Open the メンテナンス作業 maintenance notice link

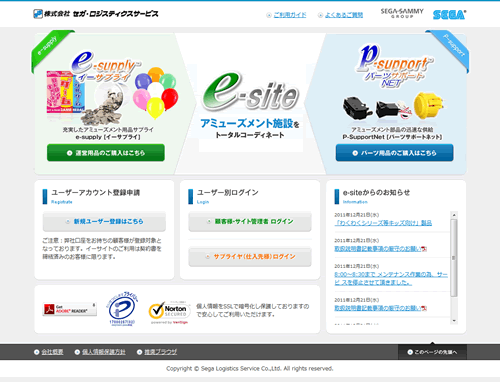pyautogui.click(x=391, y=278)
